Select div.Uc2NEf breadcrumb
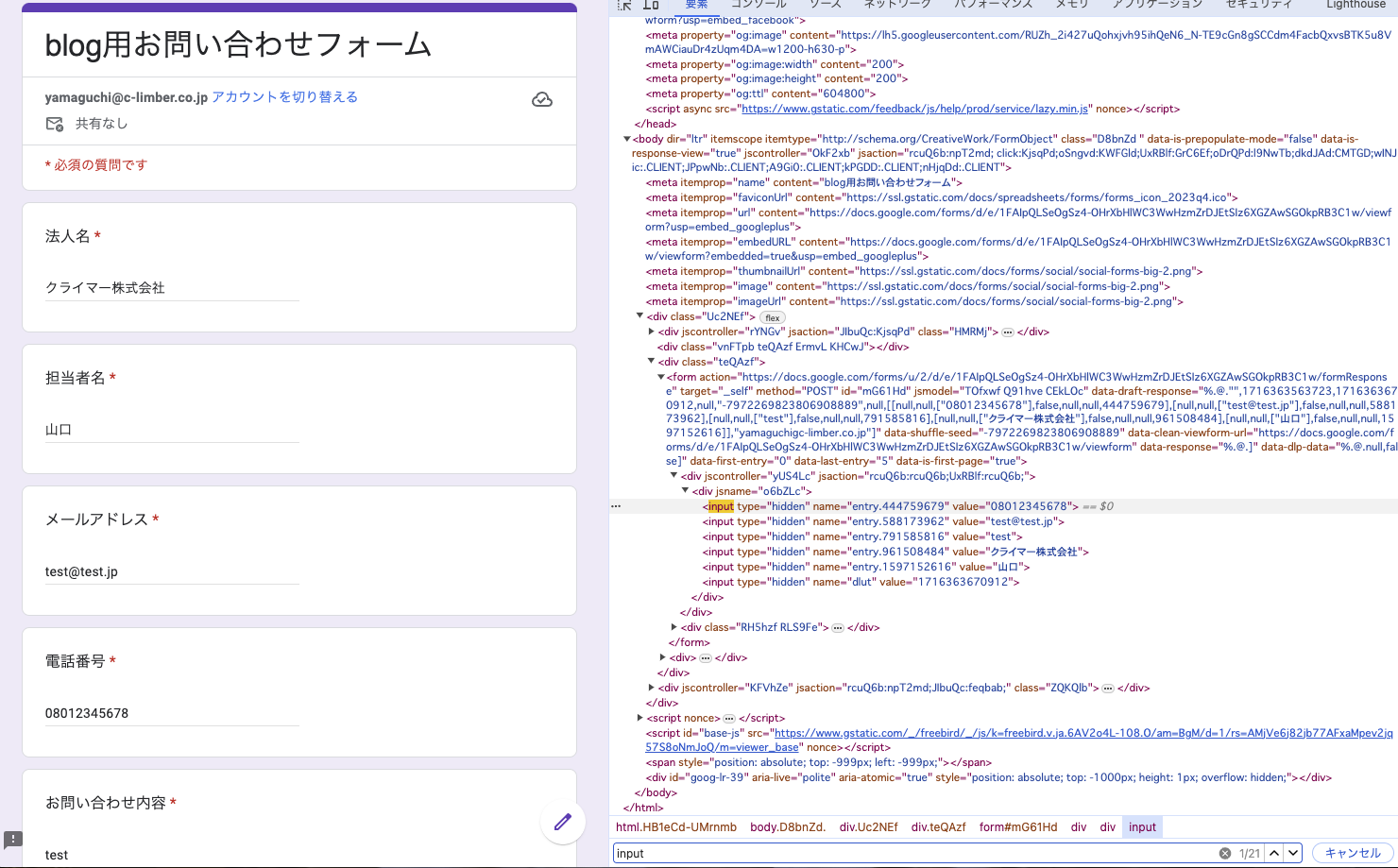 [869, 827]
